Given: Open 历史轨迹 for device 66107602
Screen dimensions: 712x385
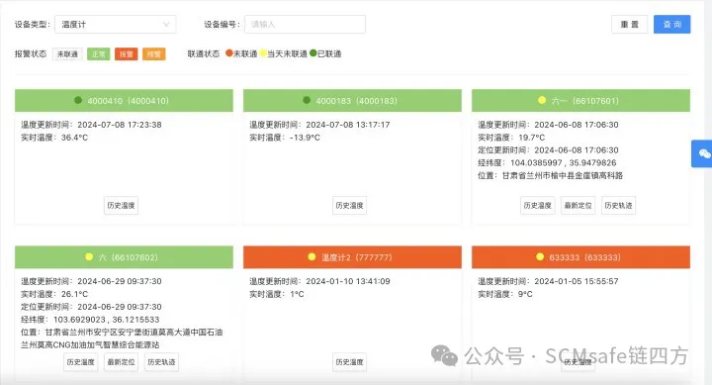Looking at the screenshot, I should point(162,362).
